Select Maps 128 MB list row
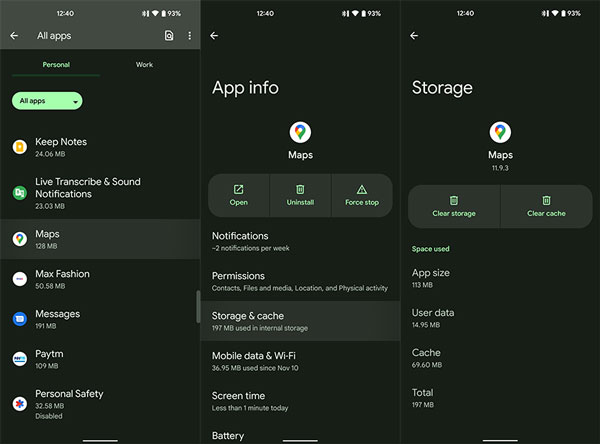The height and width of the screenshot is (444, 600). 100,239
